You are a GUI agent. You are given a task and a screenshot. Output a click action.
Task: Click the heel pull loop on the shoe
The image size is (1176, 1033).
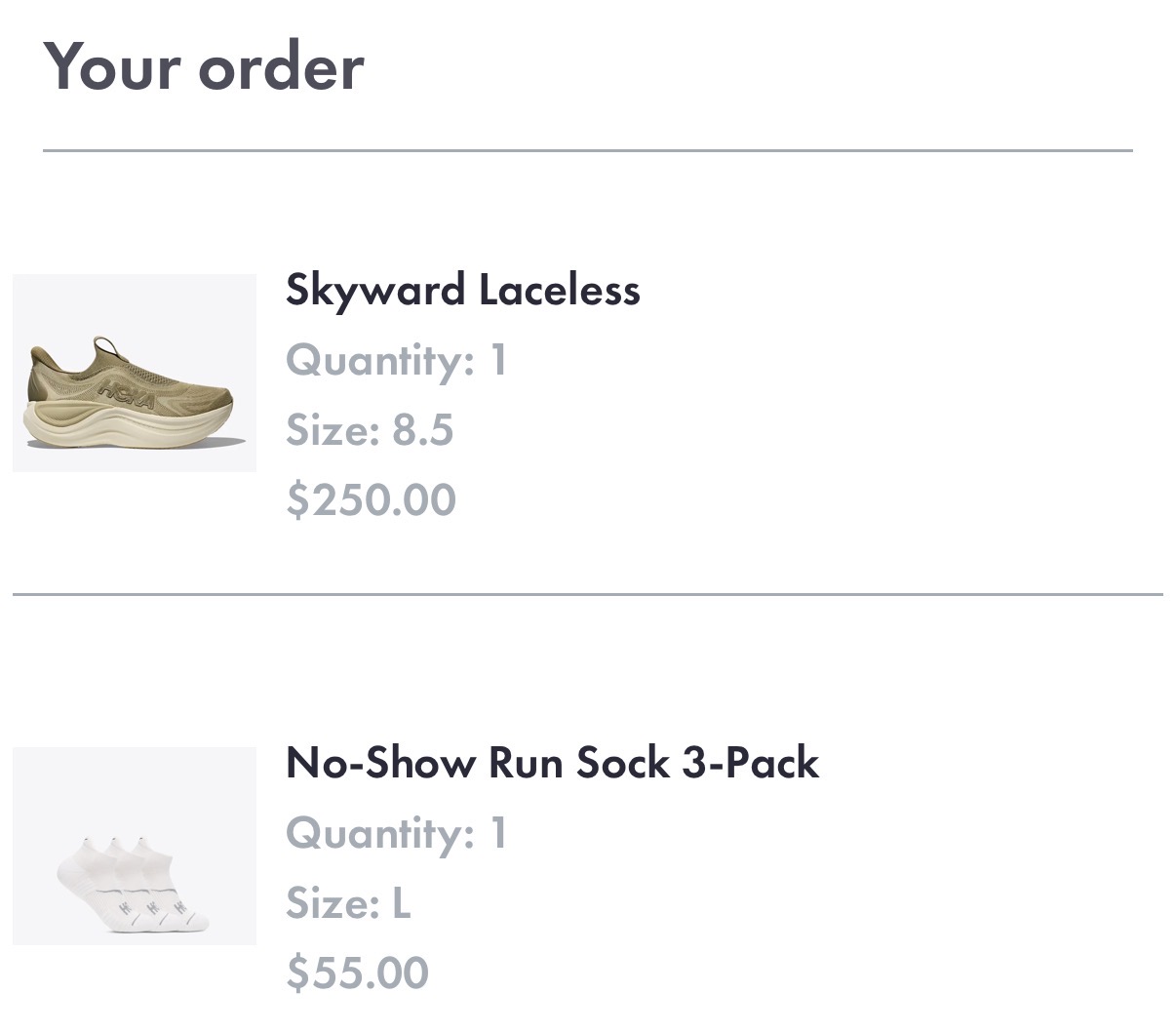pos(103,344)
